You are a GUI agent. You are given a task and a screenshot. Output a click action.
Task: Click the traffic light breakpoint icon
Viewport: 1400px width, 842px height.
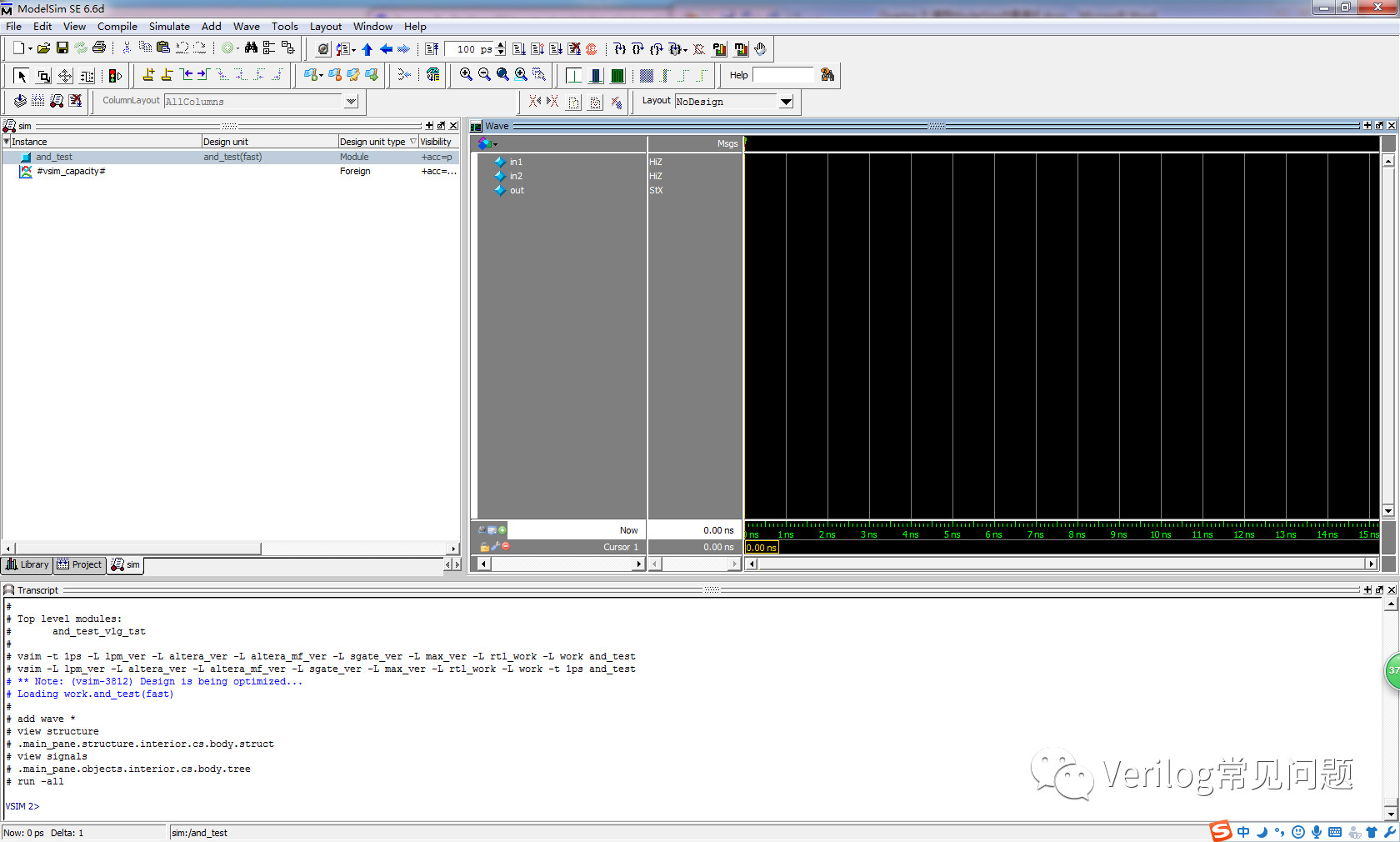pos(115,76)
